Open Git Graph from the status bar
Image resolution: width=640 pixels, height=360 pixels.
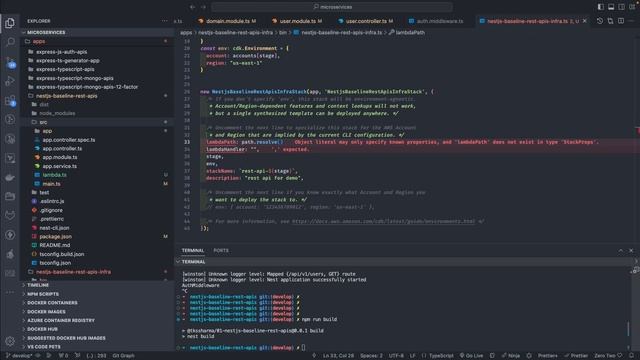coord(123,356)
